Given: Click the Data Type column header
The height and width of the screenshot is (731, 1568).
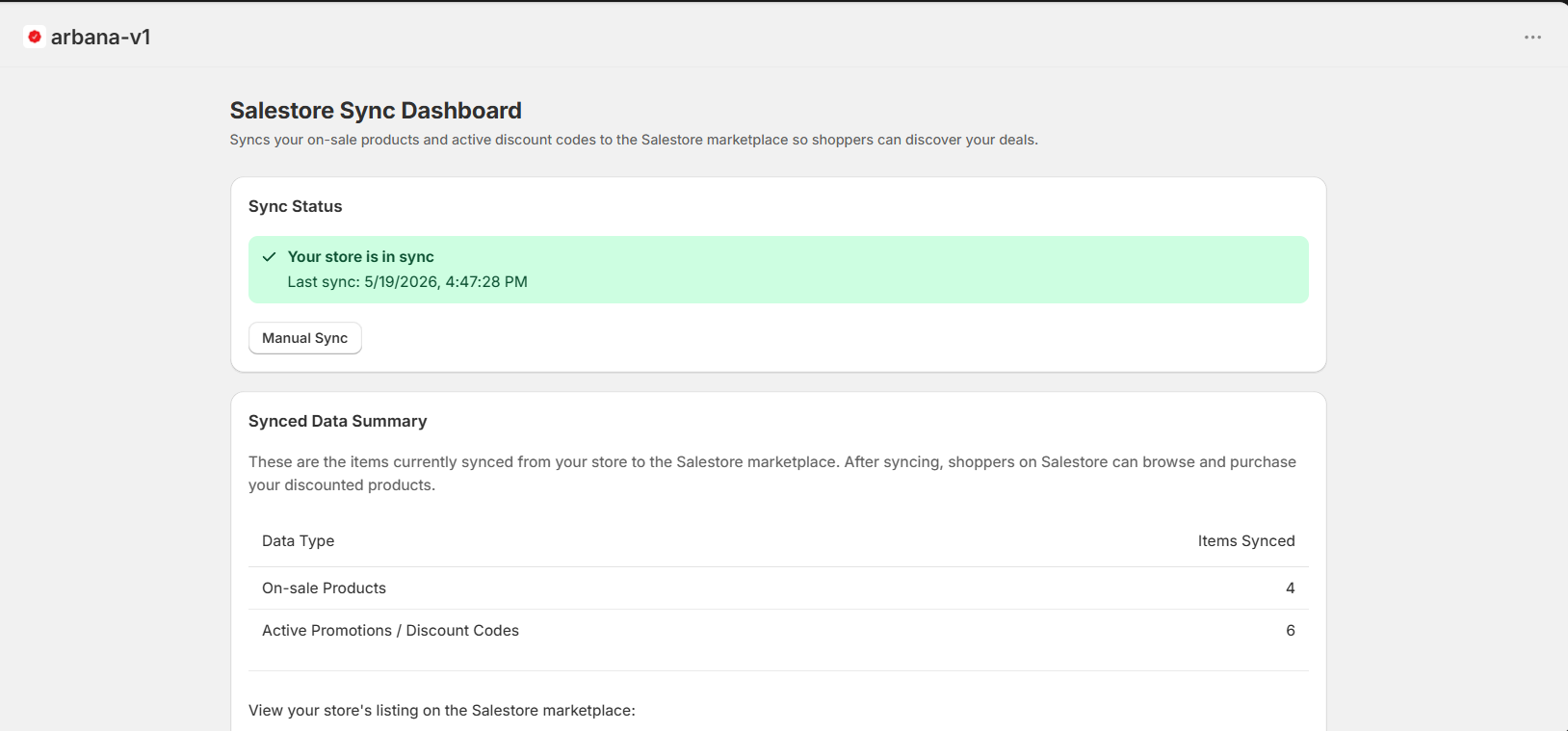Looking at the screenshot, I should point(299,541).
